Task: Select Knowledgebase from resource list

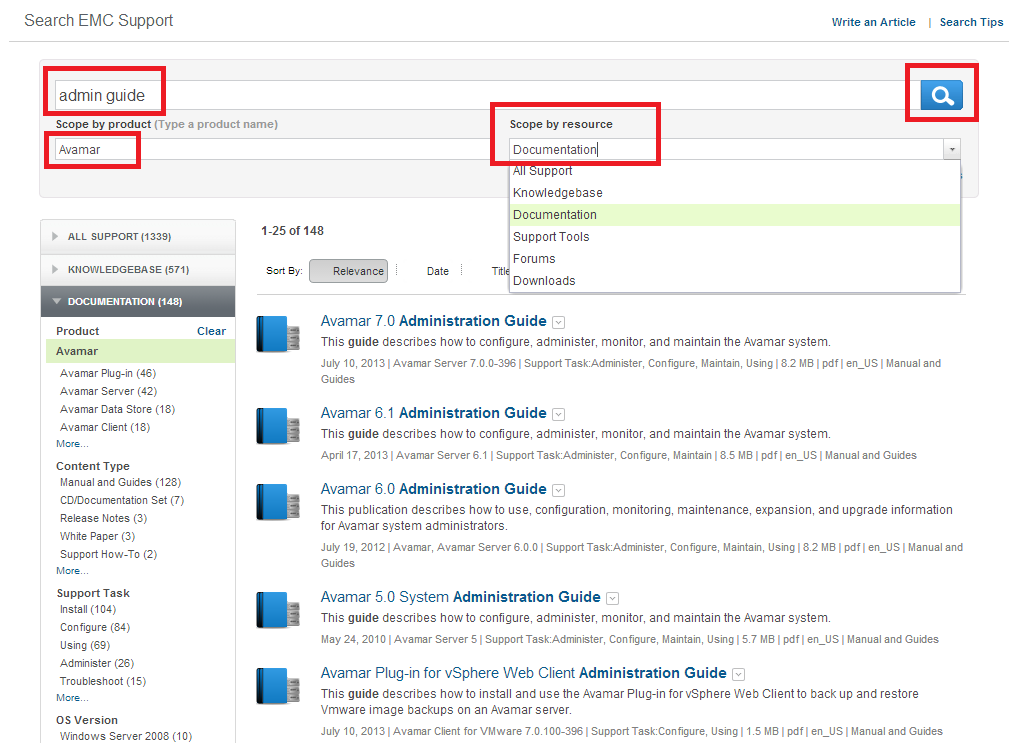Action: pos(735,193)
